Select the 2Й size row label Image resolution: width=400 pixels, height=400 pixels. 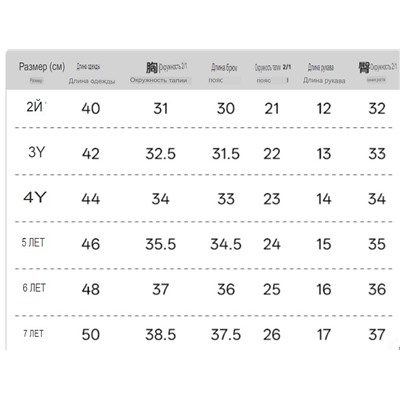35,107
